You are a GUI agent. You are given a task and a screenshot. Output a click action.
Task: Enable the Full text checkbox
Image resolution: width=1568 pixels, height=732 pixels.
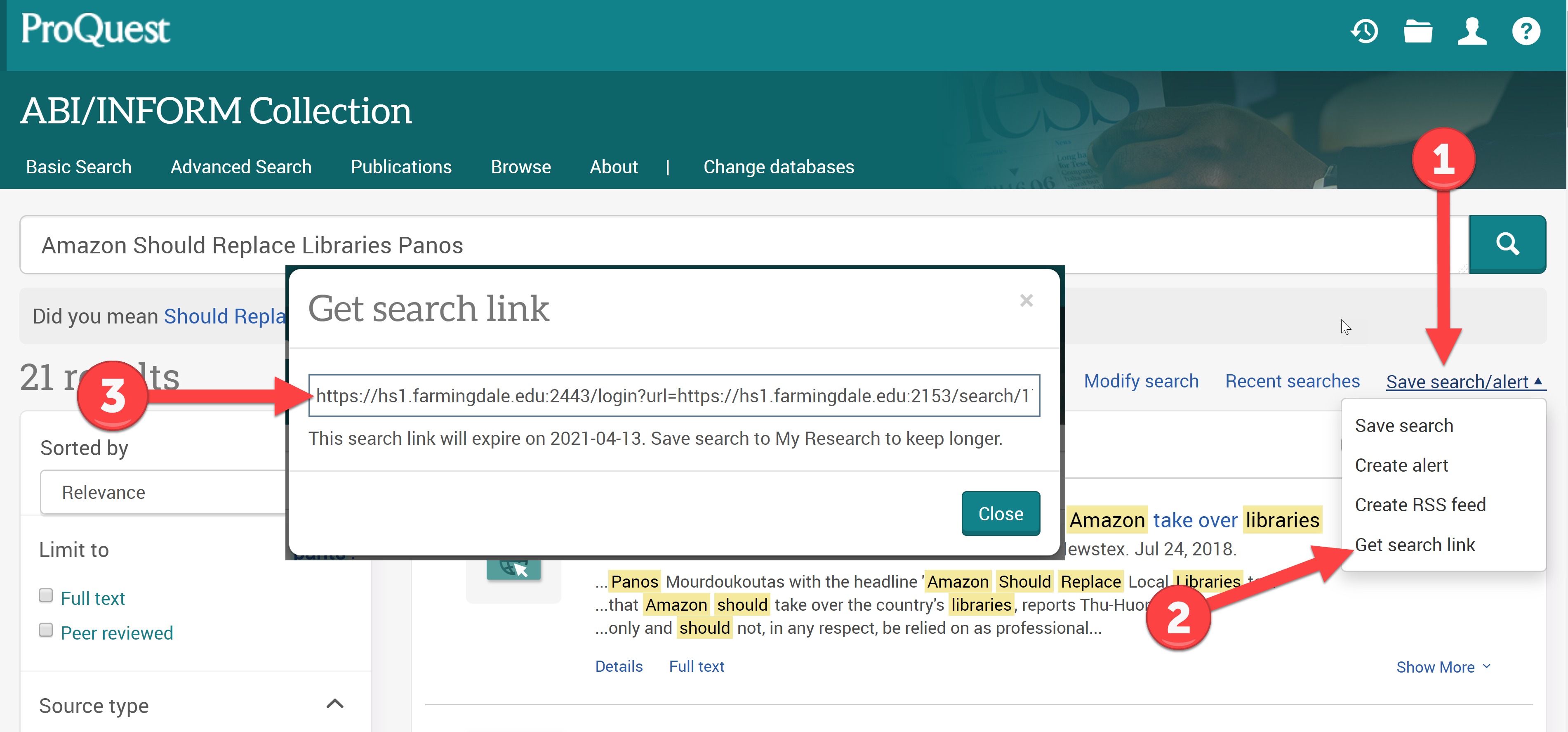[x=46, y=595]
